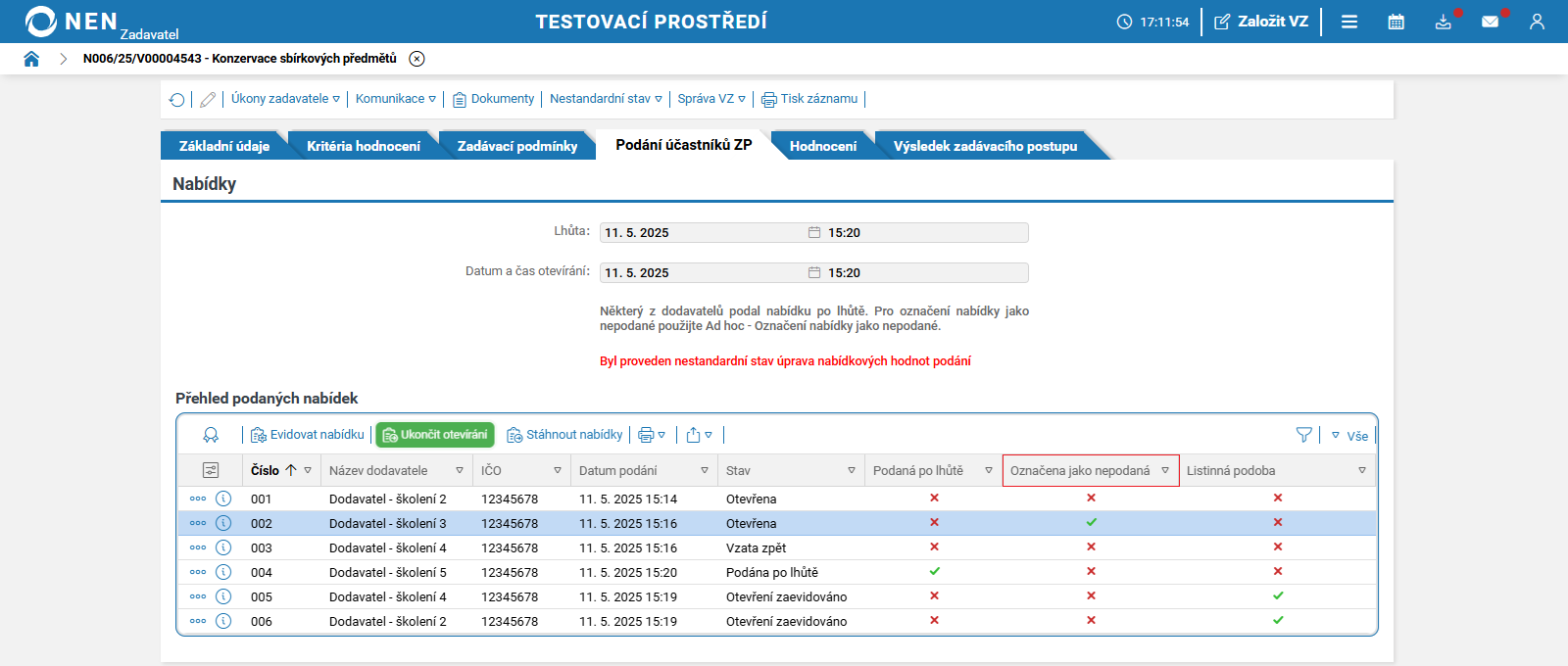Open calendar picker for Datum a čas otevírání

pyautogui.click(x=814, y=272)
